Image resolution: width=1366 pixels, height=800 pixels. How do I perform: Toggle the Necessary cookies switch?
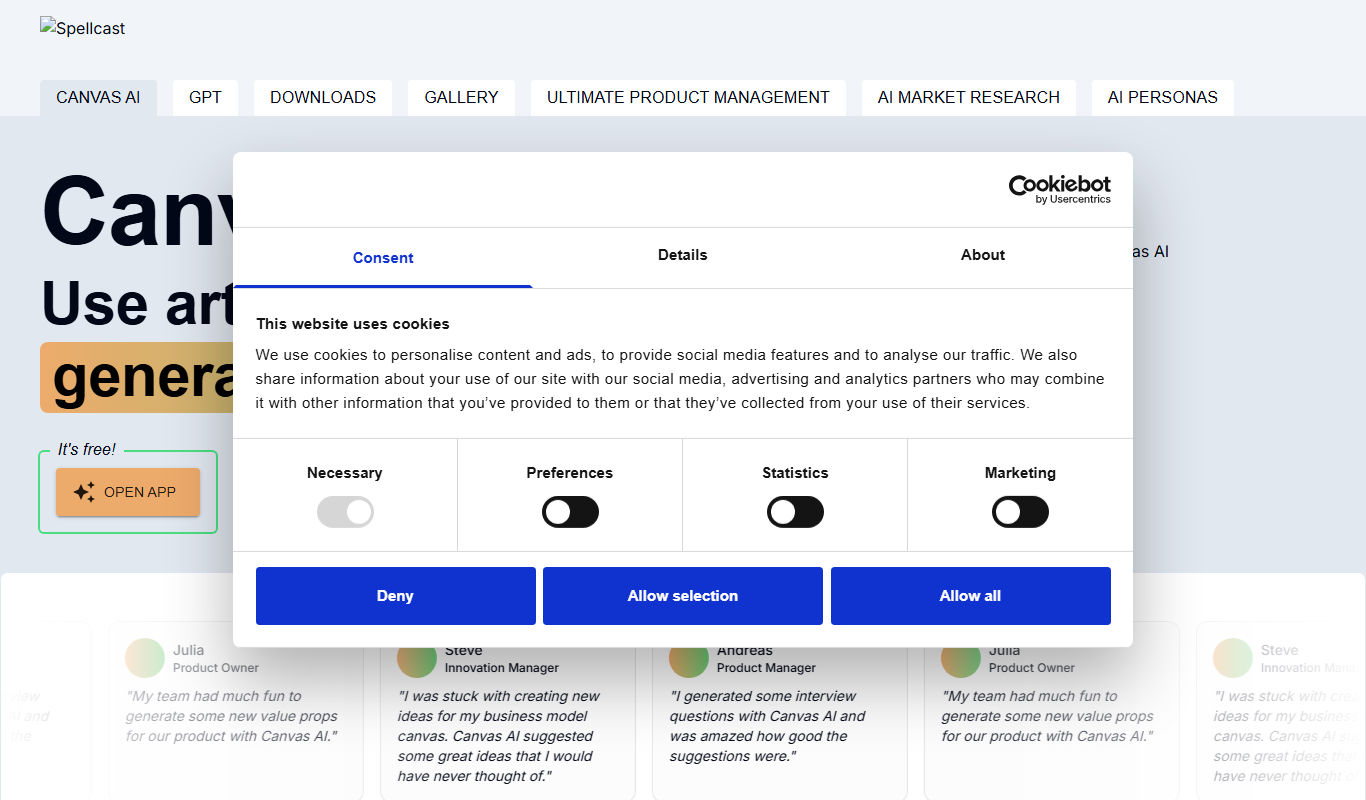click(x=345, y=512)
